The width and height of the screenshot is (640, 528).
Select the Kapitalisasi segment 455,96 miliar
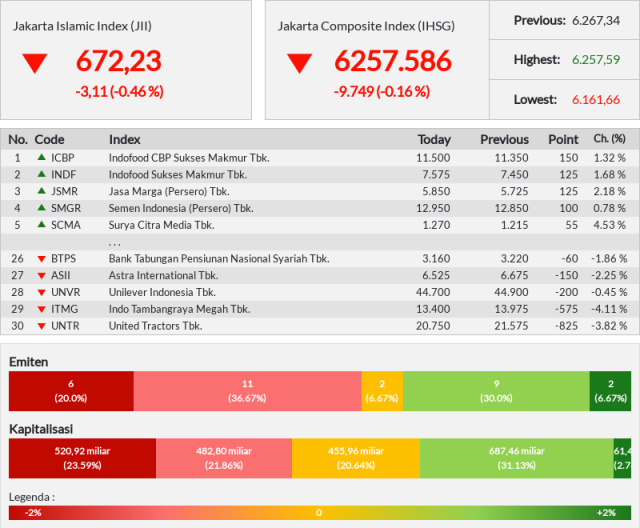[356, 458]
